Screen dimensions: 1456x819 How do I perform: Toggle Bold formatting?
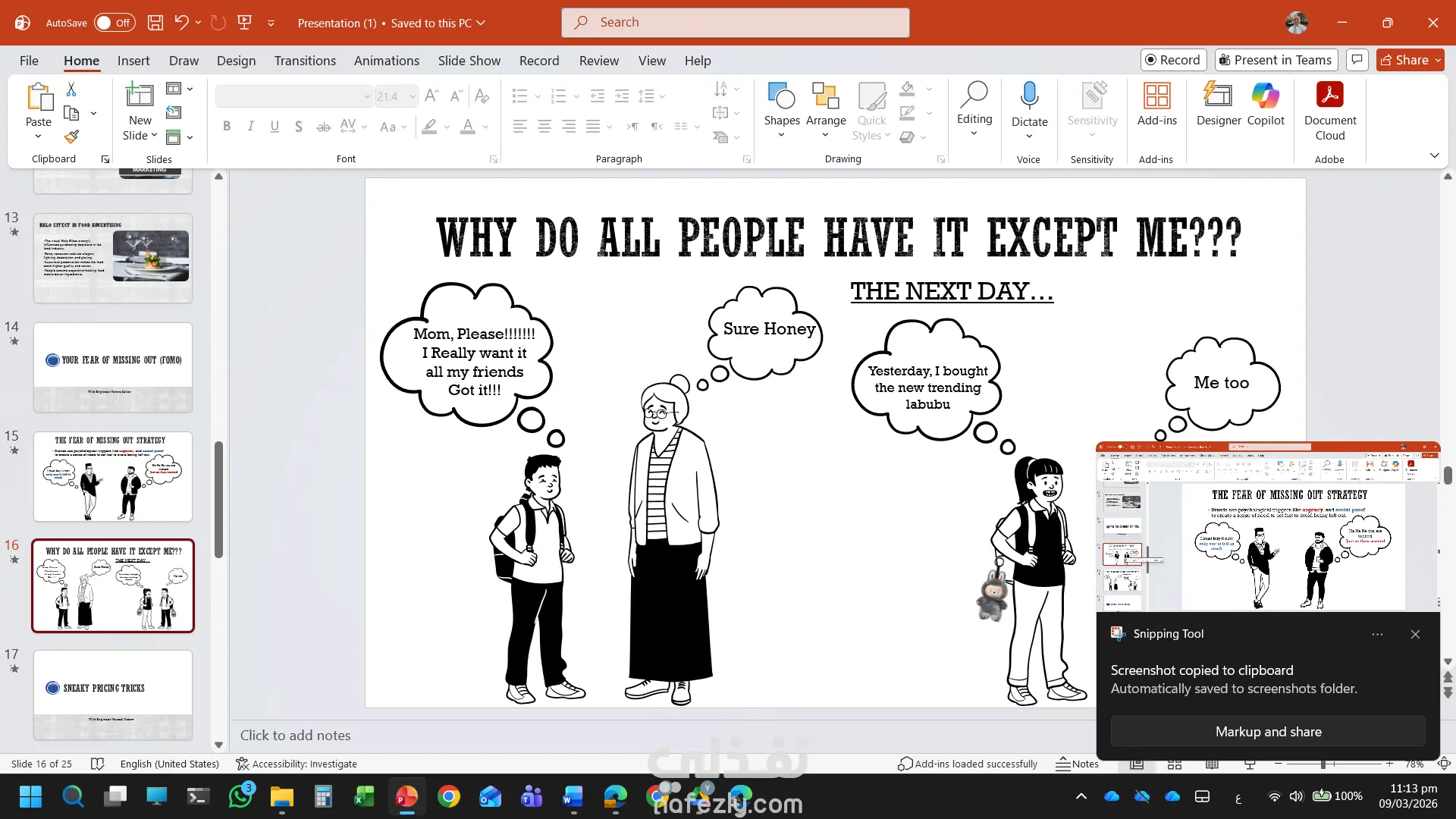(x=227, y=127)
